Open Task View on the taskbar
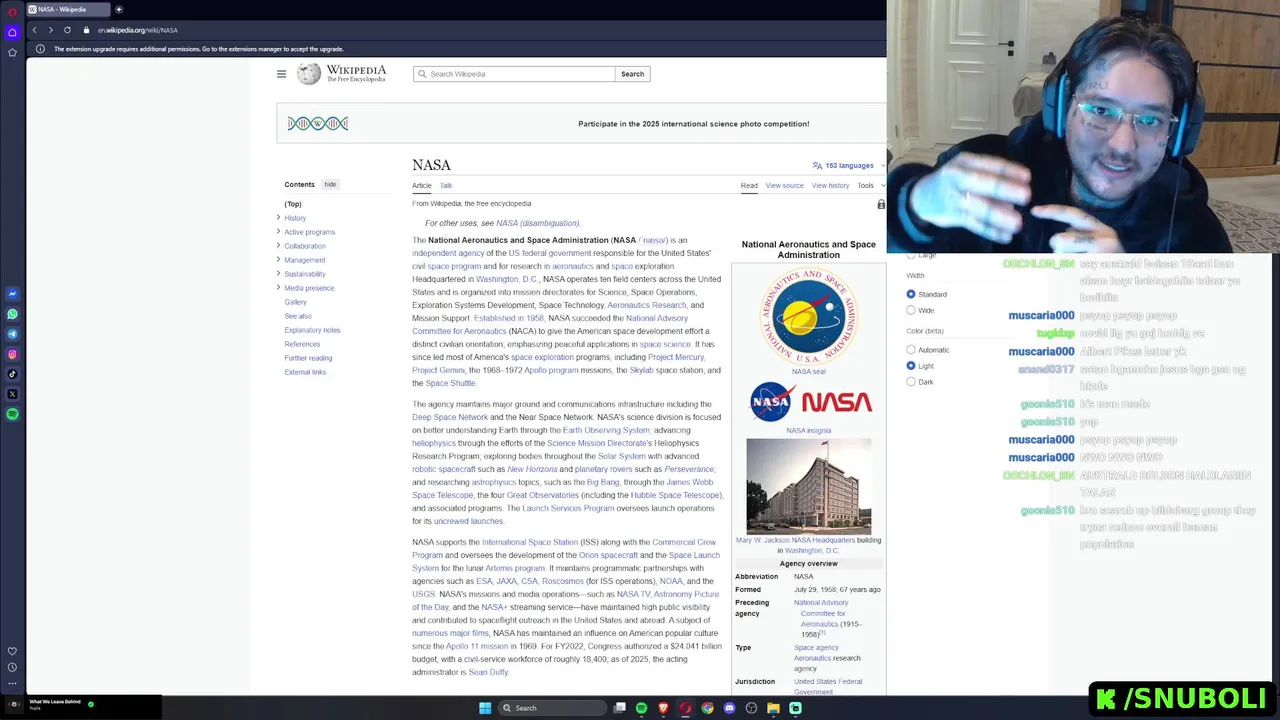Image resolution: width=1280 pixels, height=720 pixels. click(x=620, y=708)
